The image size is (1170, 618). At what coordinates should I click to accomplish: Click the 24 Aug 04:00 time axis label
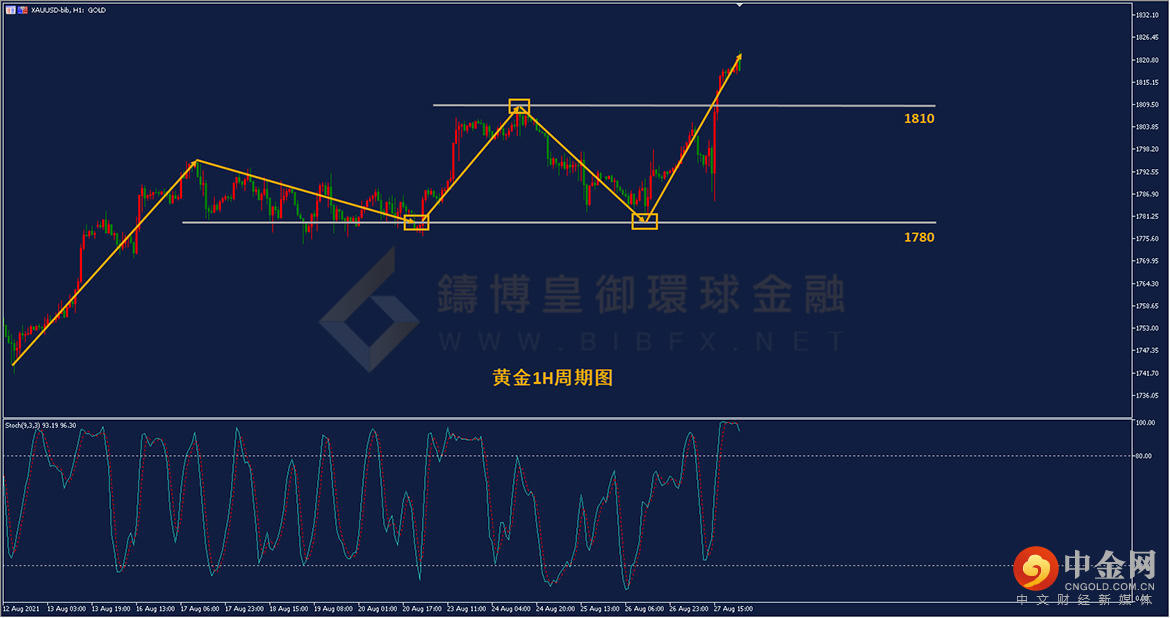click(x=511, y=609)
